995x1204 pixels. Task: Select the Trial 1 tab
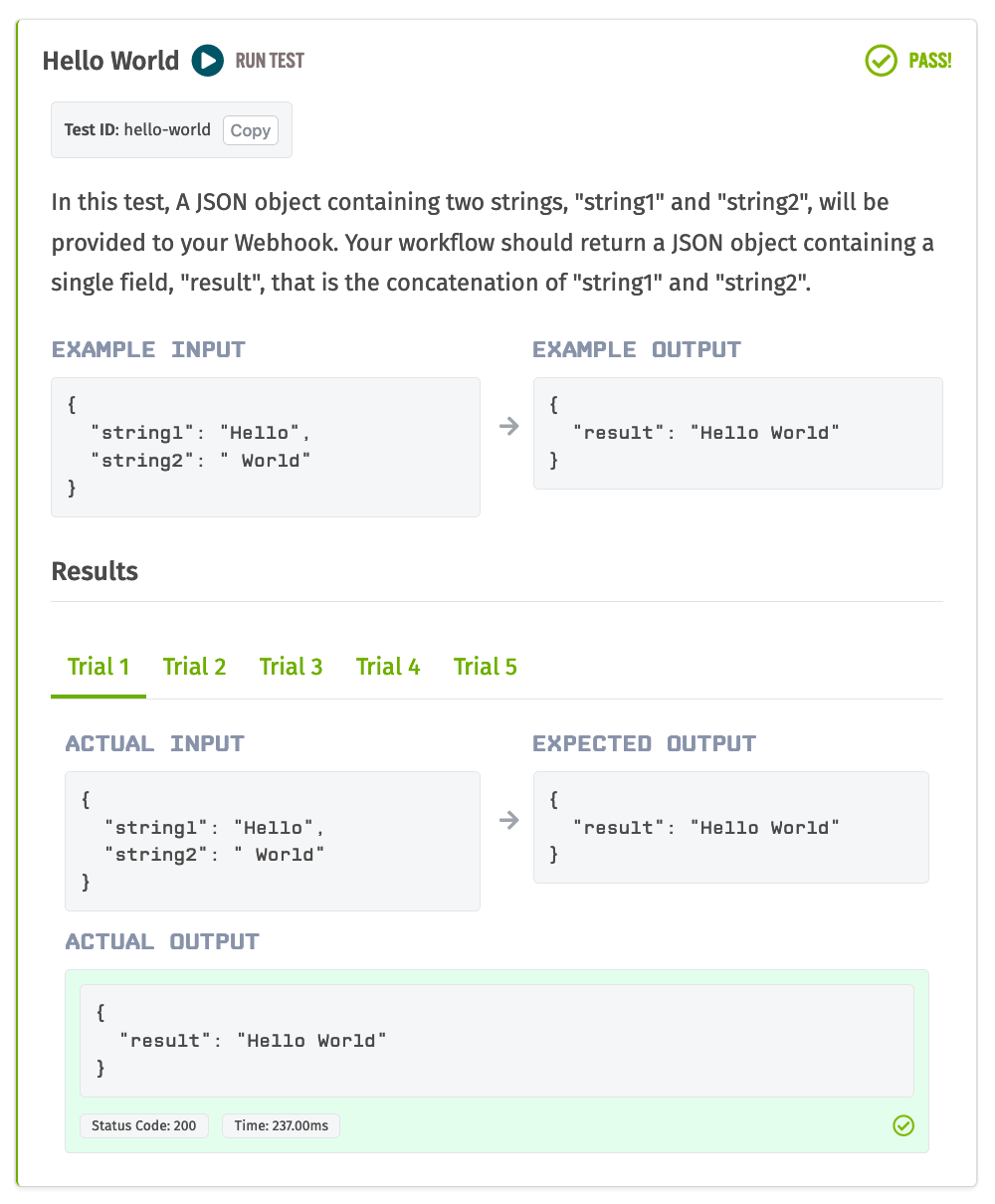click(x=99, y=667)
